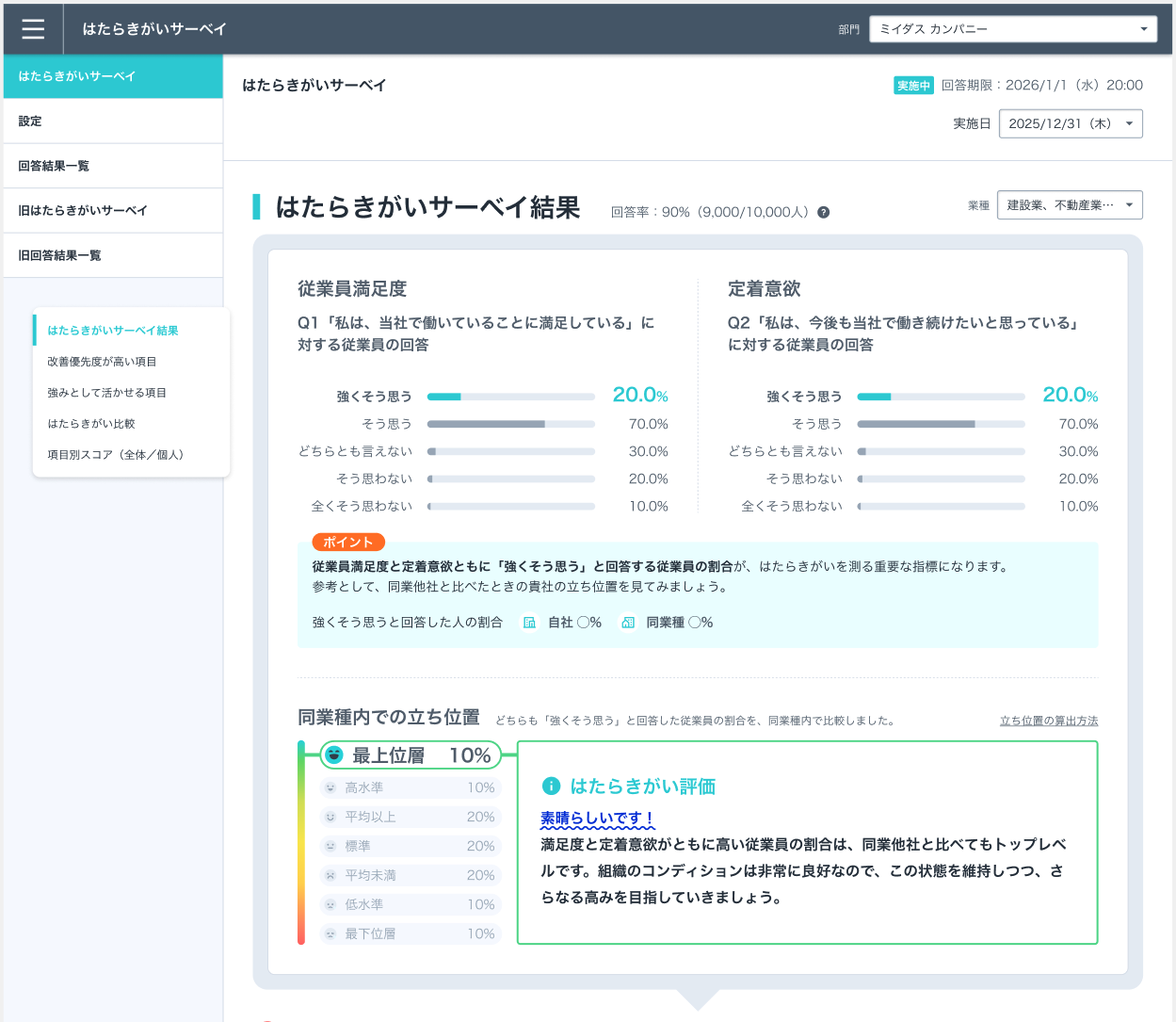Click the help icon beside 回答率
The image size is (1176, 1022).
point(823,212)
